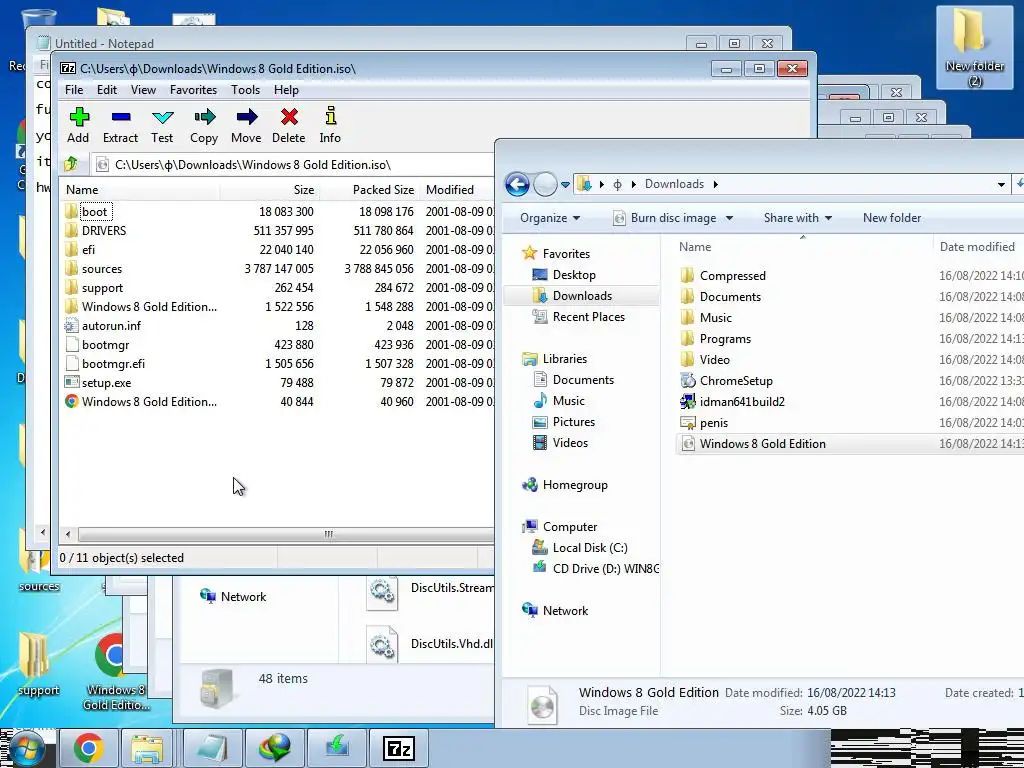Screen dimensions: 1024x768
Task: Open Pictures library in navigation pane
Action: [564, 422]
